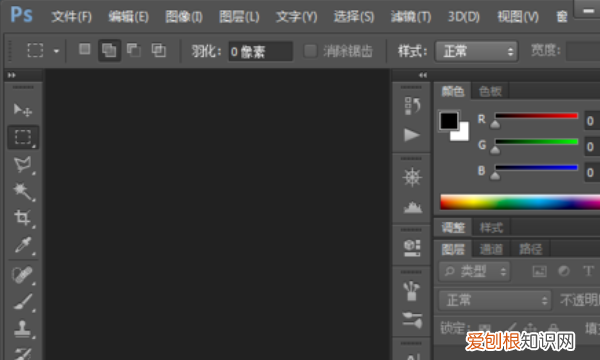The width and height of the screenshot is (600, 360).
Task: Switch to the 颜色 tab
Action: (453, 91)
